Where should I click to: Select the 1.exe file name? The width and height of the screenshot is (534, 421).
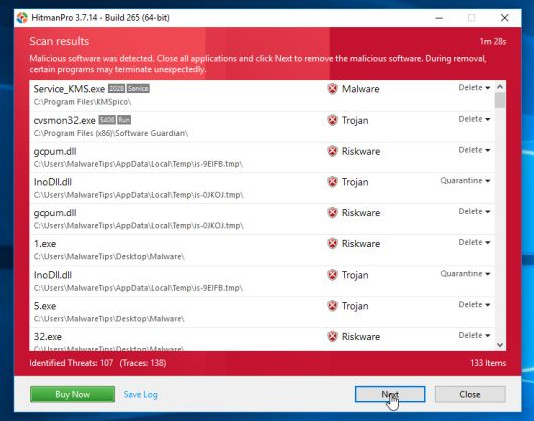45,244
